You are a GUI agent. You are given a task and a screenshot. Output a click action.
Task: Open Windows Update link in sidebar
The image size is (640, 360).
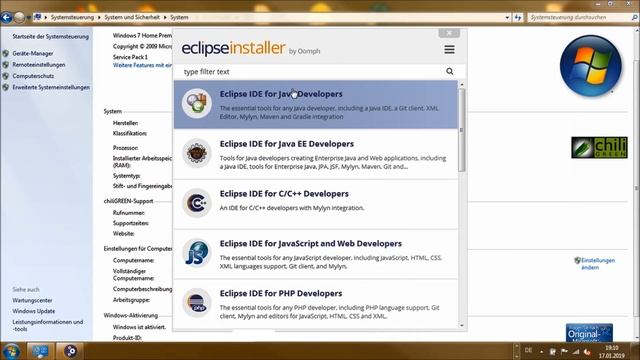pyautogui.click(x=33, y=311)
